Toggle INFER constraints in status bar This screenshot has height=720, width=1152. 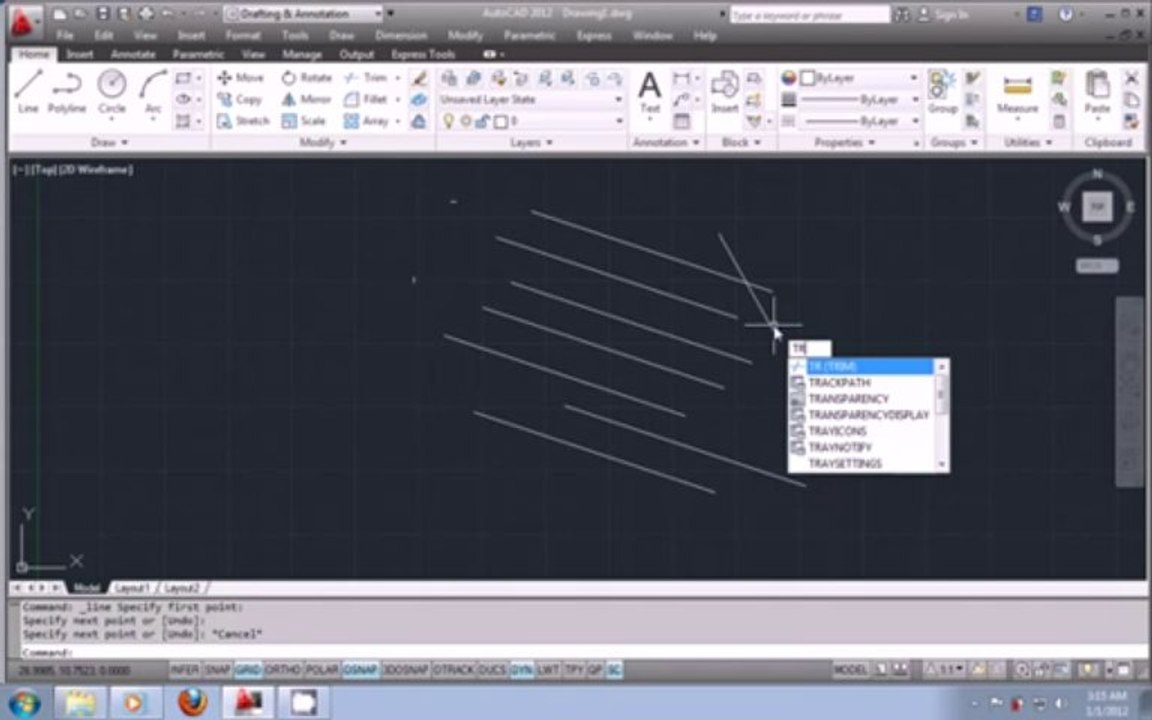coord(184,670)
